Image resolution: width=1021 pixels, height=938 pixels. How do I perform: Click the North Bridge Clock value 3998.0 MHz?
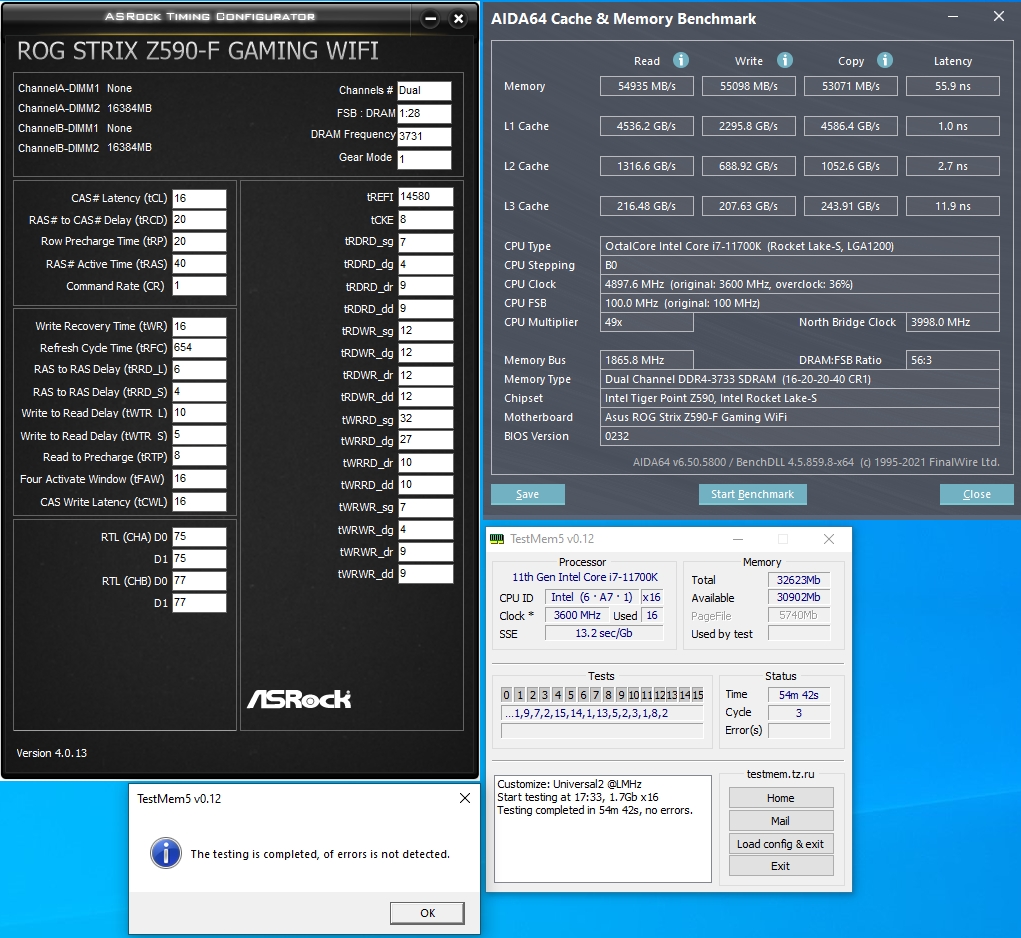(953, 322)
